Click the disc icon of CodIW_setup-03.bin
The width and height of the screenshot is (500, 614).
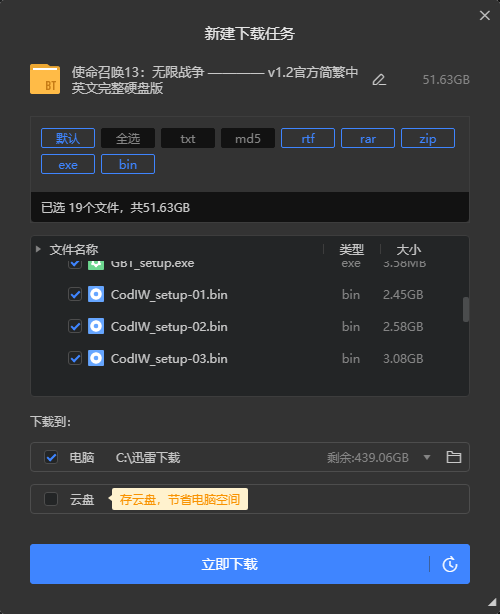click(96, 358)
